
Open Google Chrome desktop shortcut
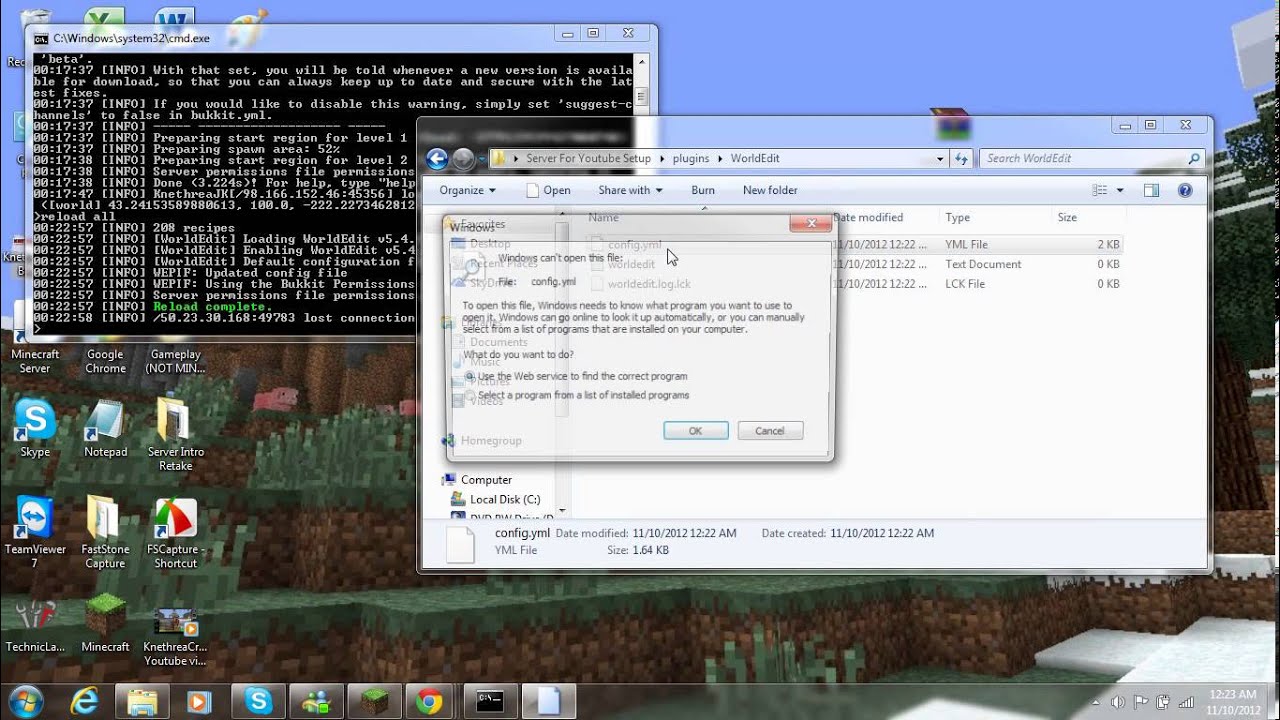click(105, 361)
